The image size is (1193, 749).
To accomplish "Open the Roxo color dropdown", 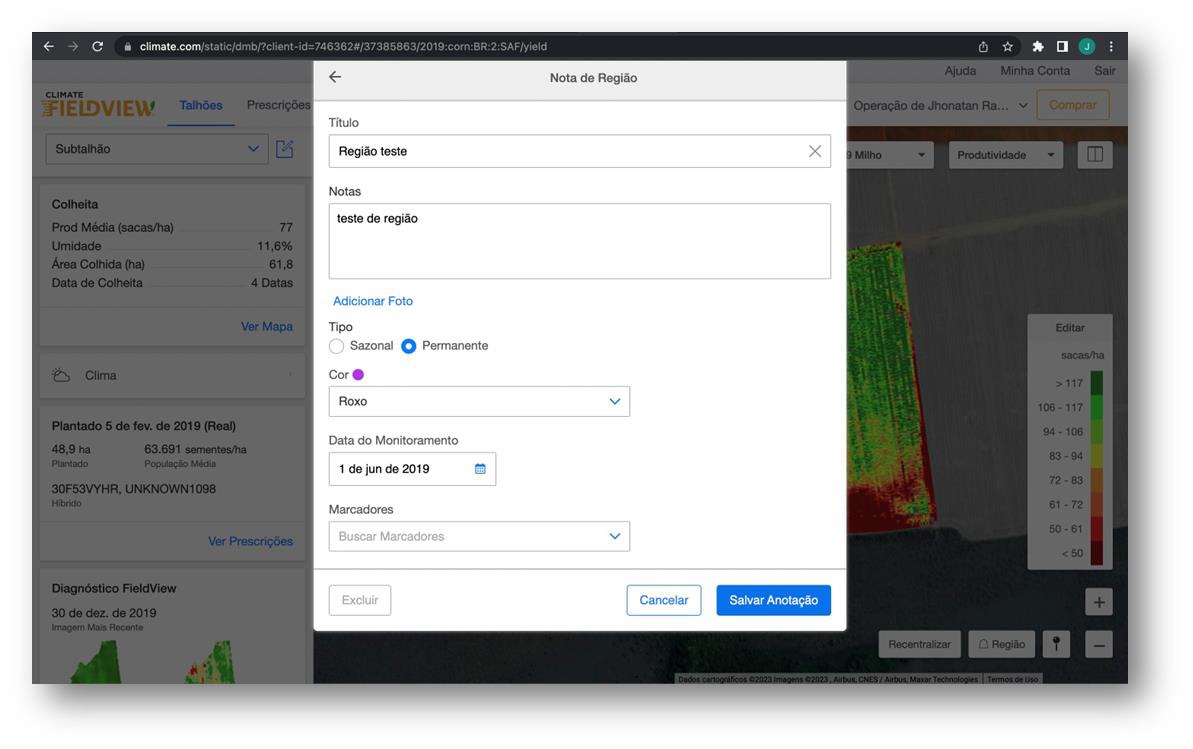I will pyautogui.click(x=479, y=402).
